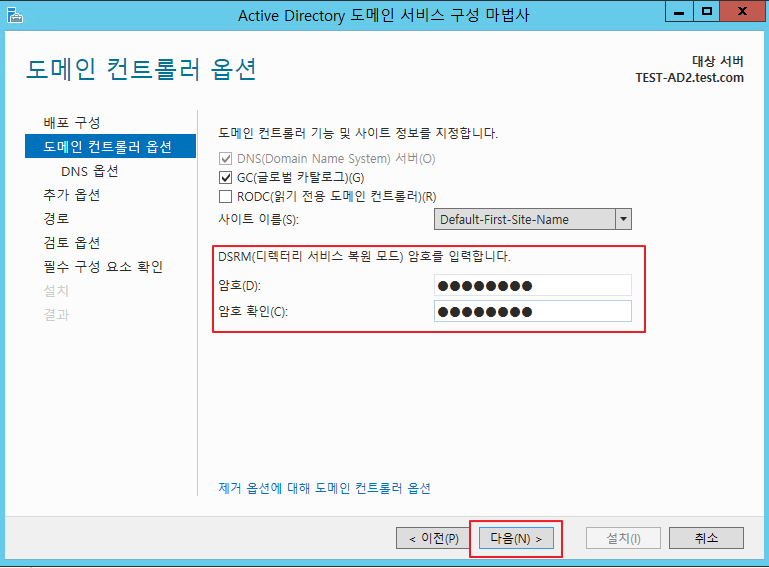Enable the RODC(읽기 전용 도메인 컨트롤러) checkbox
The height and width of the screenshot is (568, 769).
(x=225, y=197)
